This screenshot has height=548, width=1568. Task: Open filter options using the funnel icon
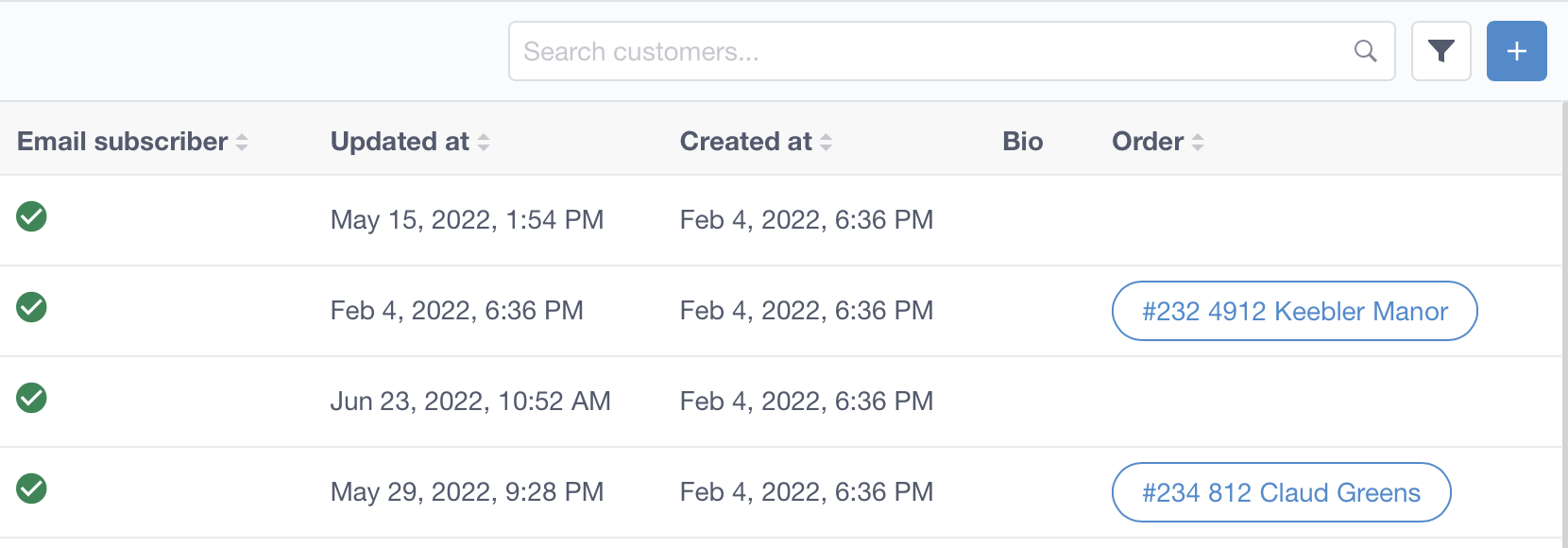pyautogui.click(x=1440, y=51)
